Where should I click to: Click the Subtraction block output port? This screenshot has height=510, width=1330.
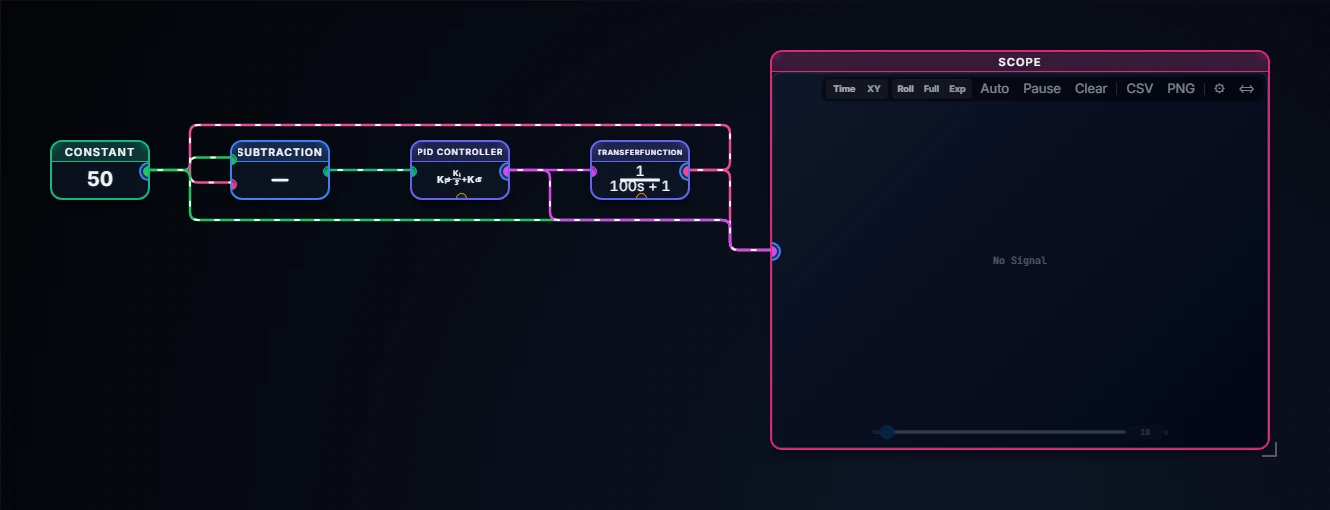coord(327,171)
